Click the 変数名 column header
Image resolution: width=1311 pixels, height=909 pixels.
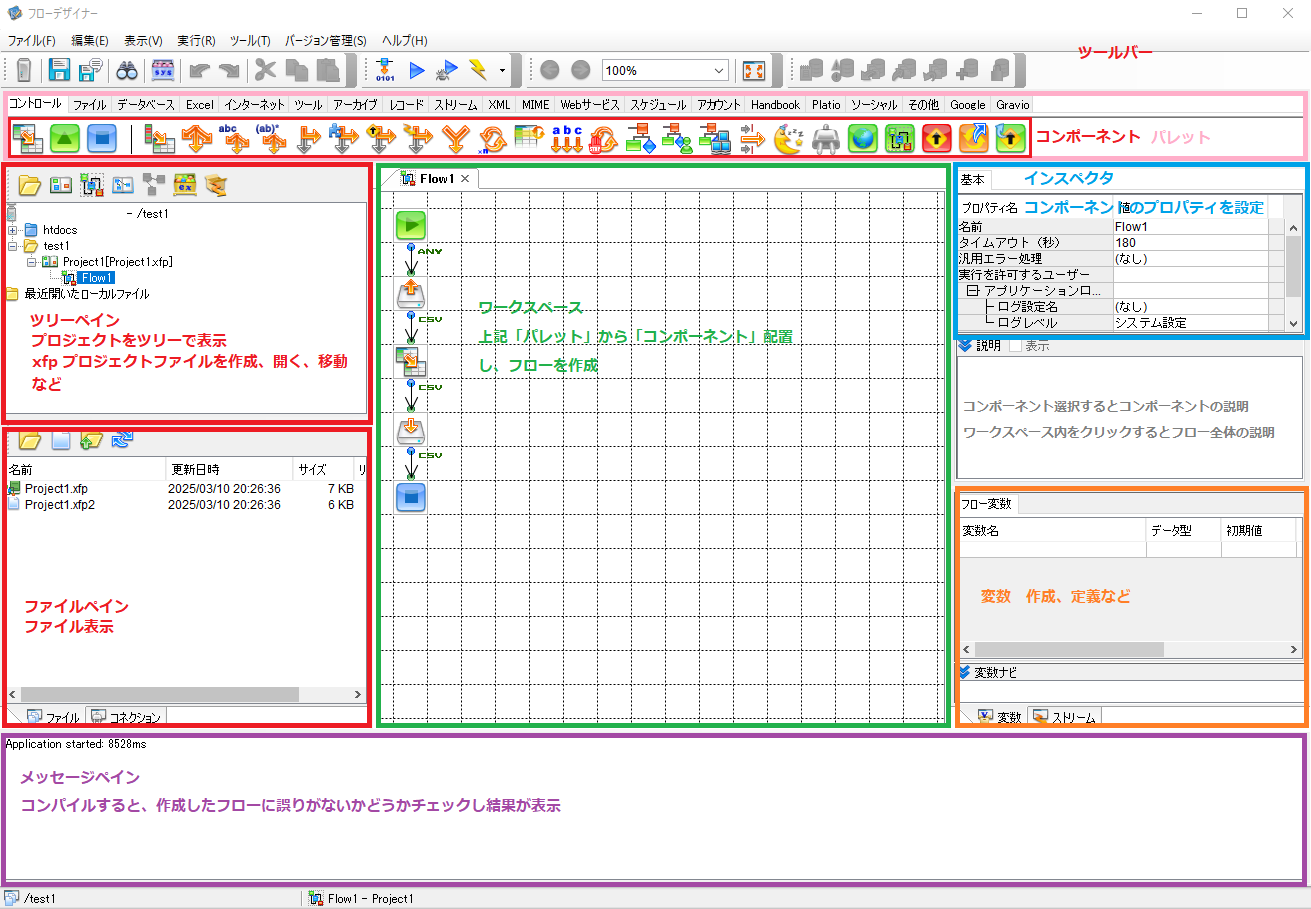coord(1052,530)
